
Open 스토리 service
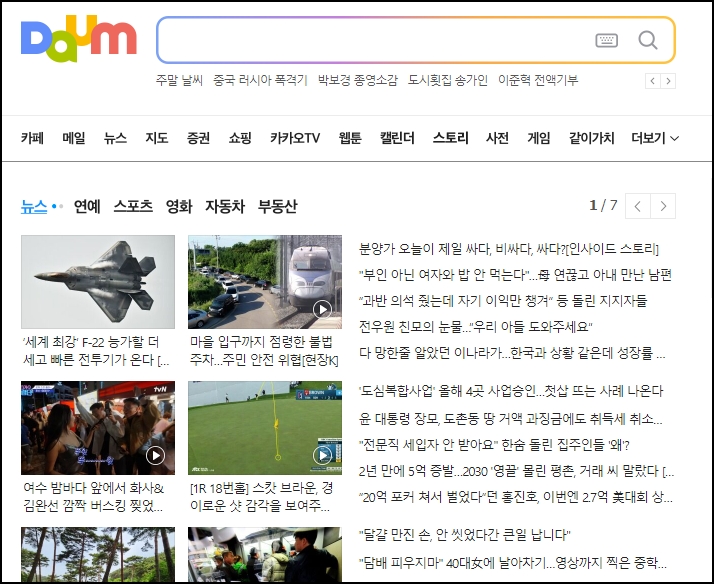[x=450, y=138]
